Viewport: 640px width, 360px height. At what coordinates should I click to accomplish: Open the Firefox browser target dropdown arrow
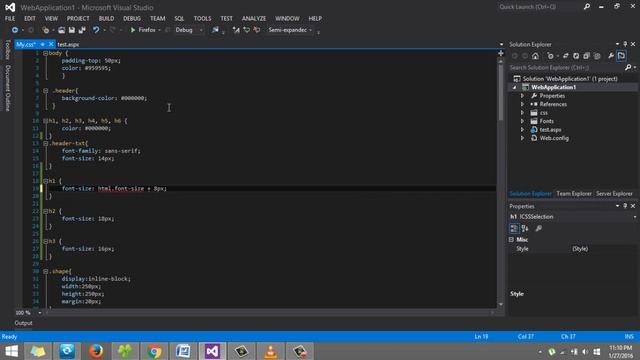(159, 30)
